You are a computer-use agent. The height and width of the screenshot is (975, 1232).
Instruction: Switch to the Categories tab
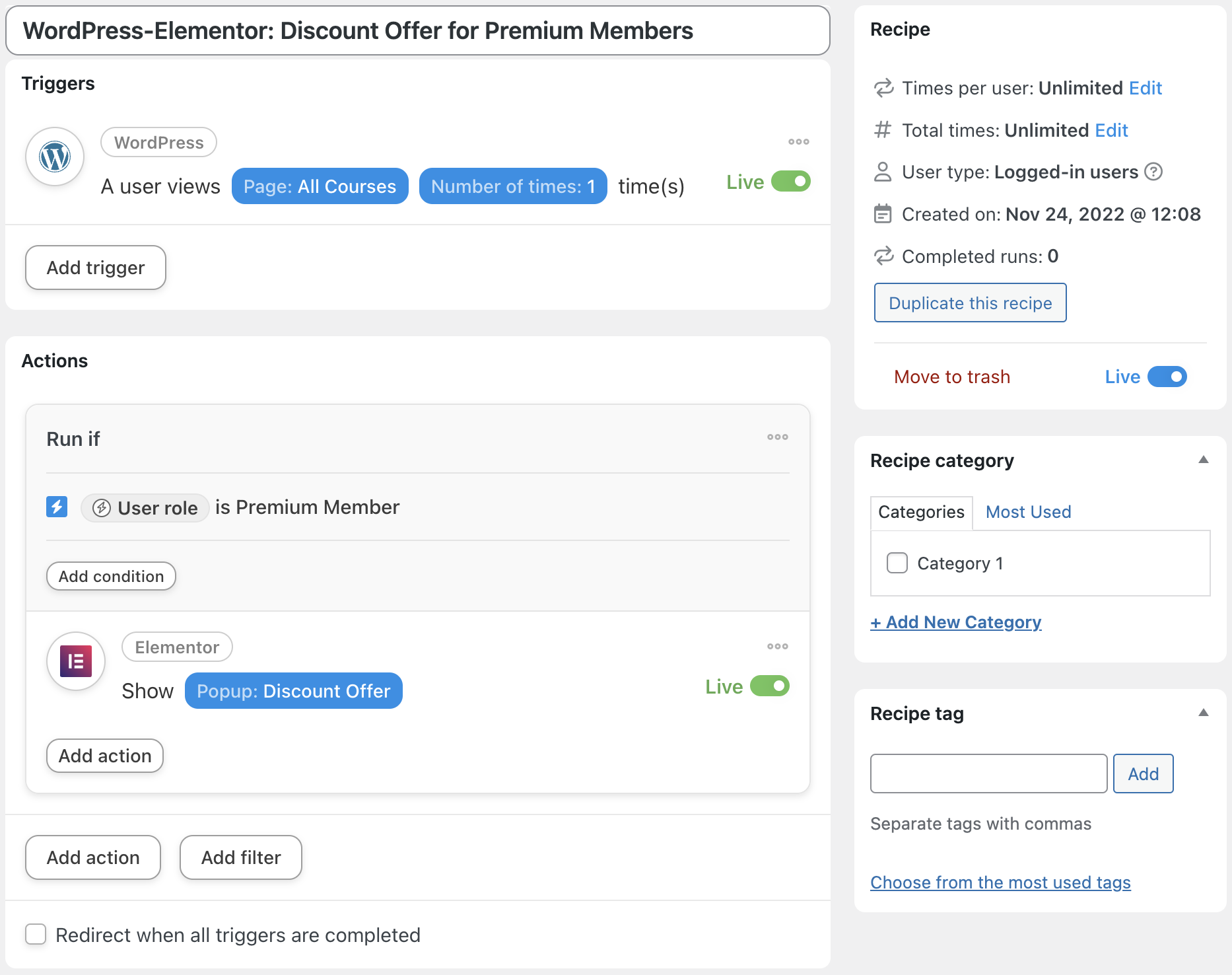tap(921, 512)
